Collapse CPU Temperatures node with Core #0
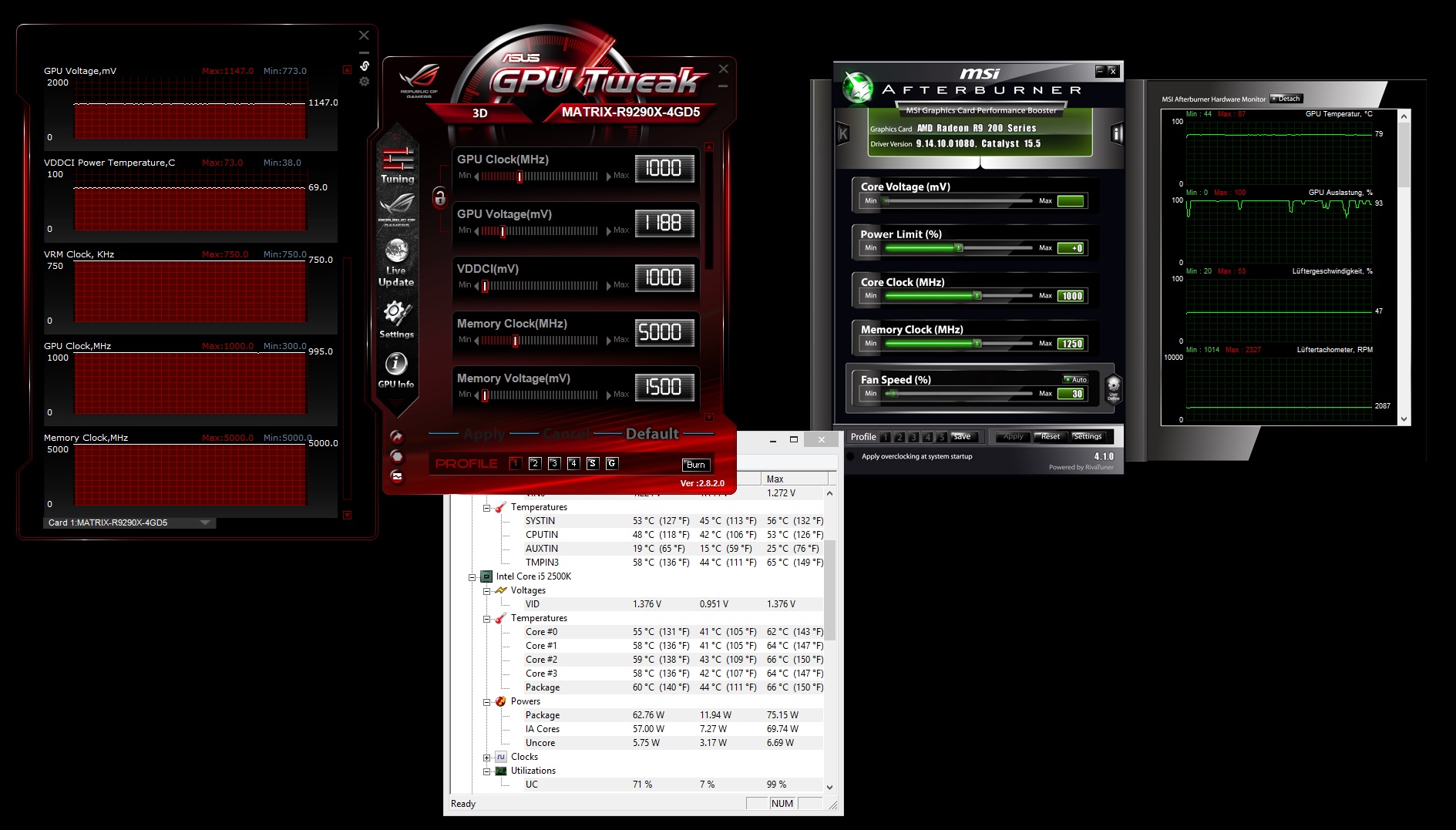 pyautogui.click(x=486, y=619)
